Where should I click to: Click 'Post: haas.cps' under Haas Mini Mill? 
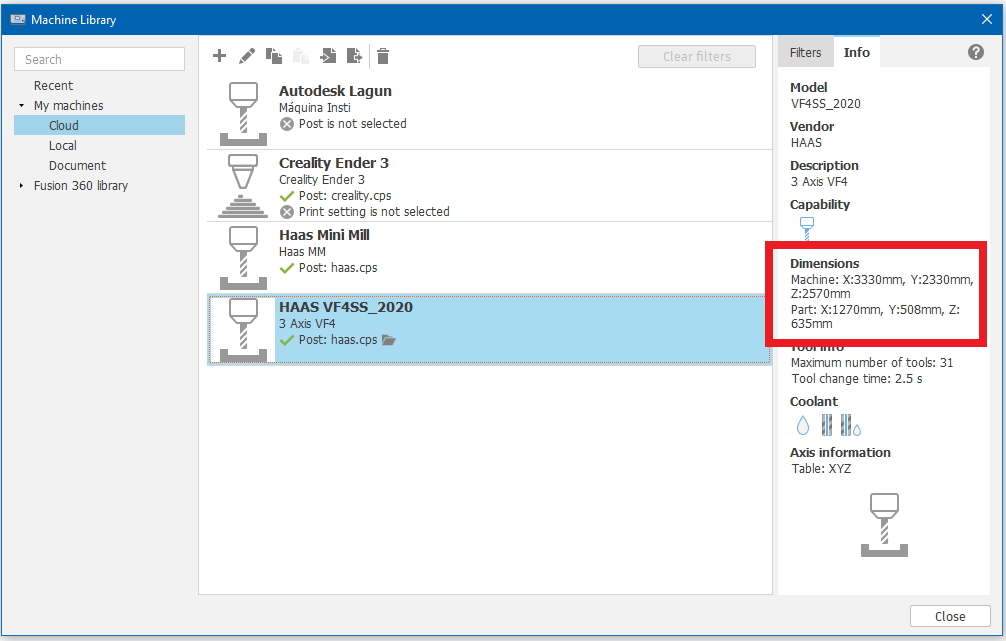(337, 268)
